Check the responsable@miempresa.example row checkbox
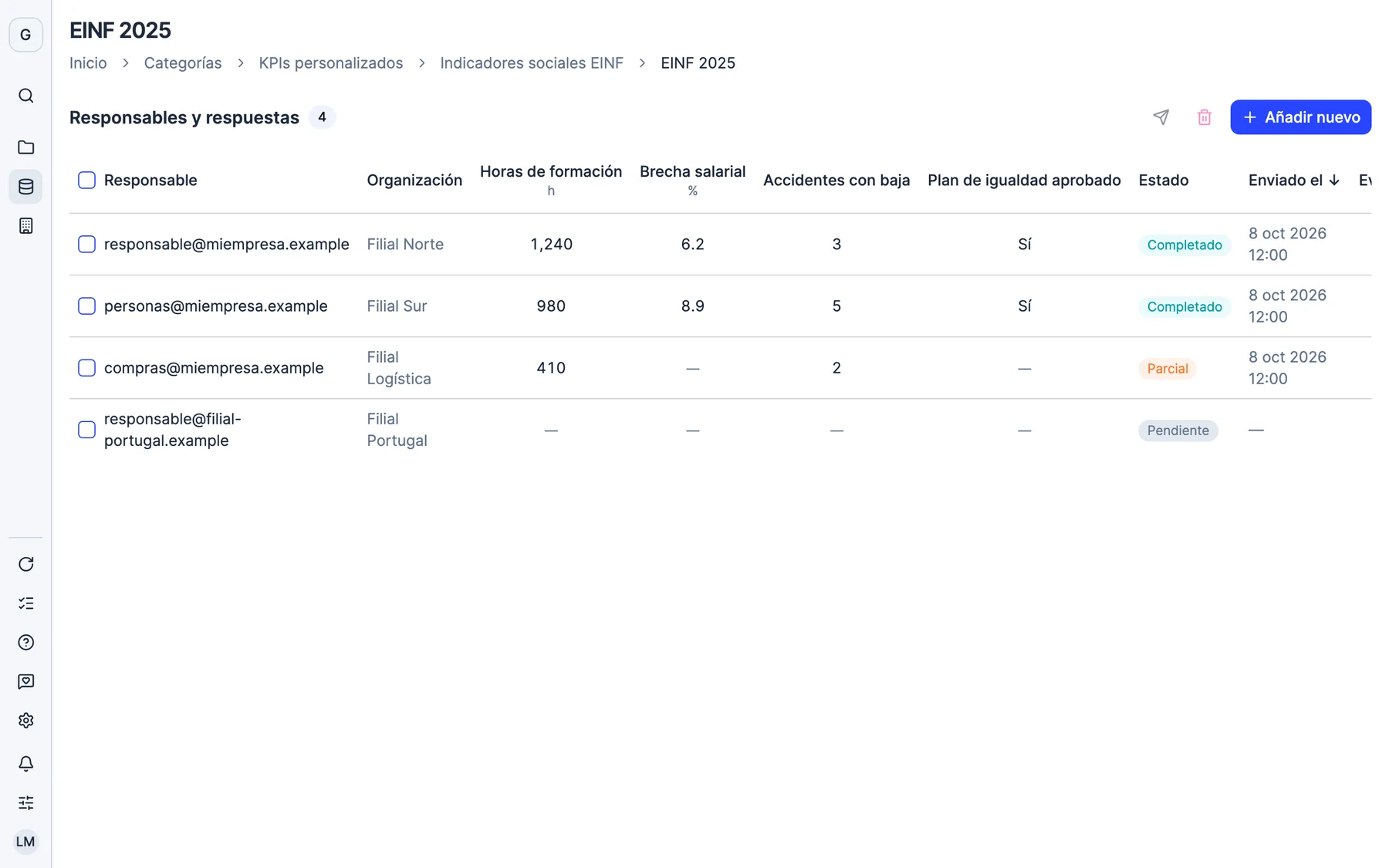 pos(86,245)
